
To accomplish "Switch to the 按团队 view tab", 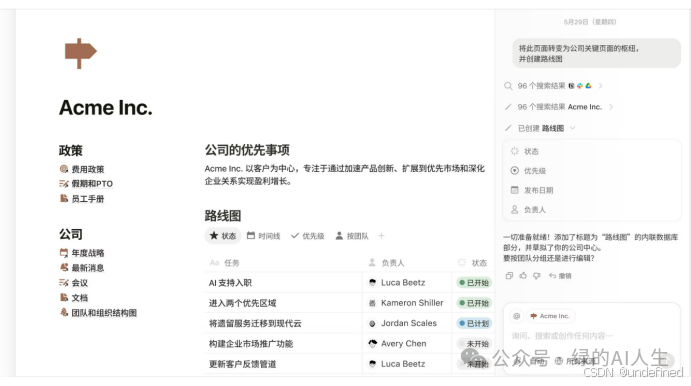I will (x=352, y=236).
